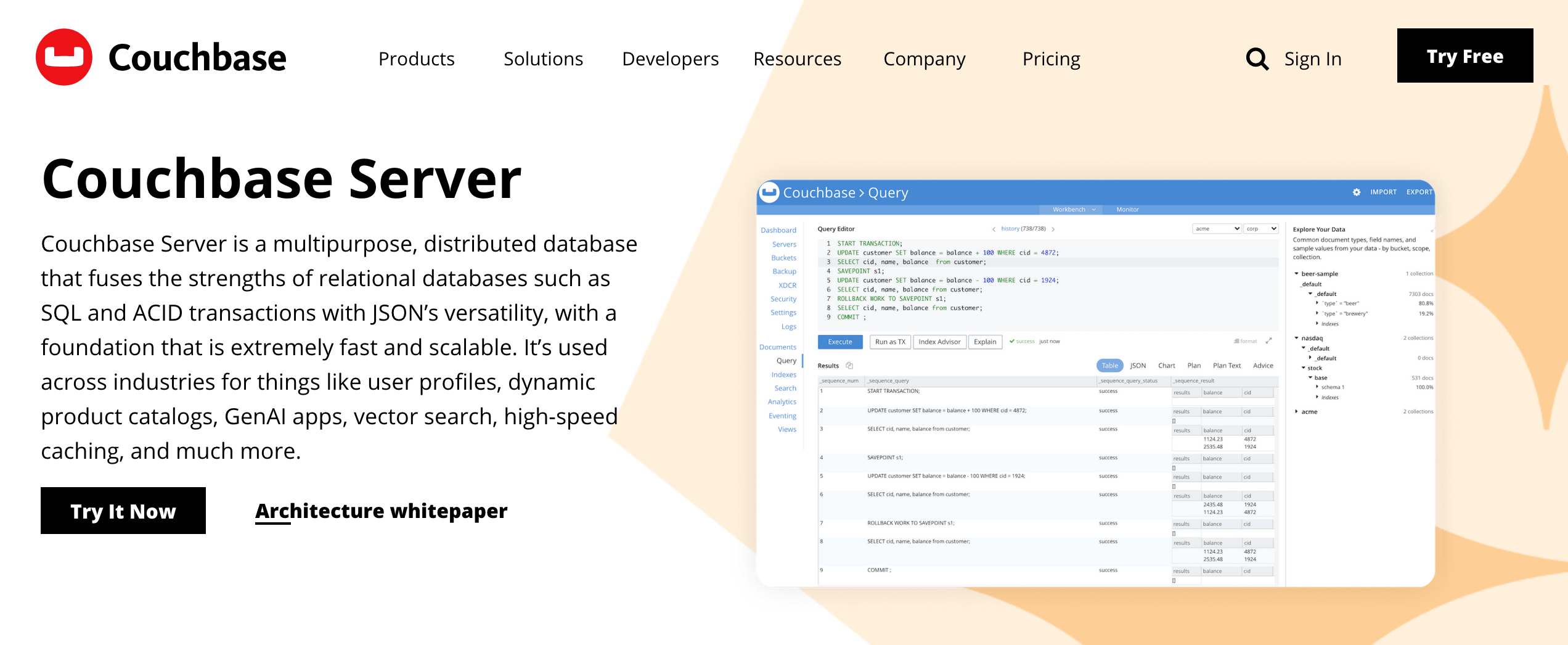Click the white Couchbase logo in the Query console header

click(x=769, y=192)
